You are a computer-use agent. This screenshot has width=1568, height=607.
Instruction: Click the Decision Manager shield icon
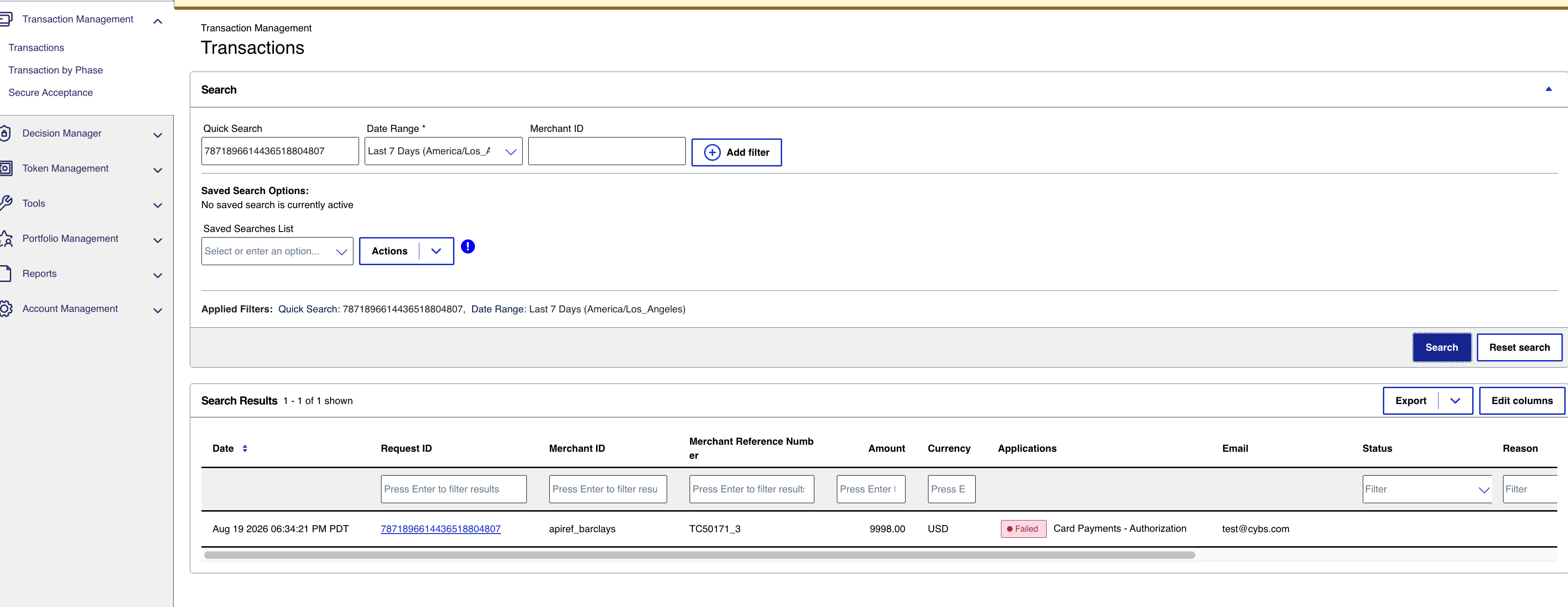[5, 133]
